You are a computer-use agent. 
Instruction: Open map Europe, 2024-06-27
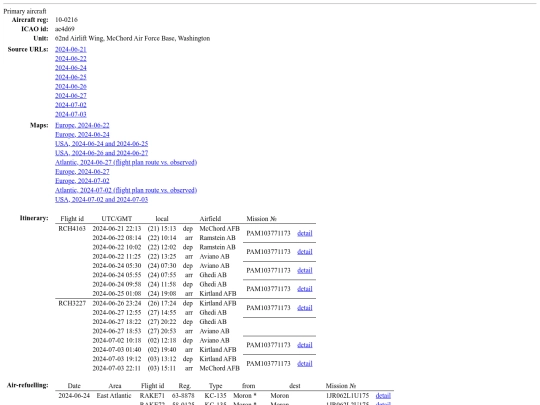coord(82,172)
